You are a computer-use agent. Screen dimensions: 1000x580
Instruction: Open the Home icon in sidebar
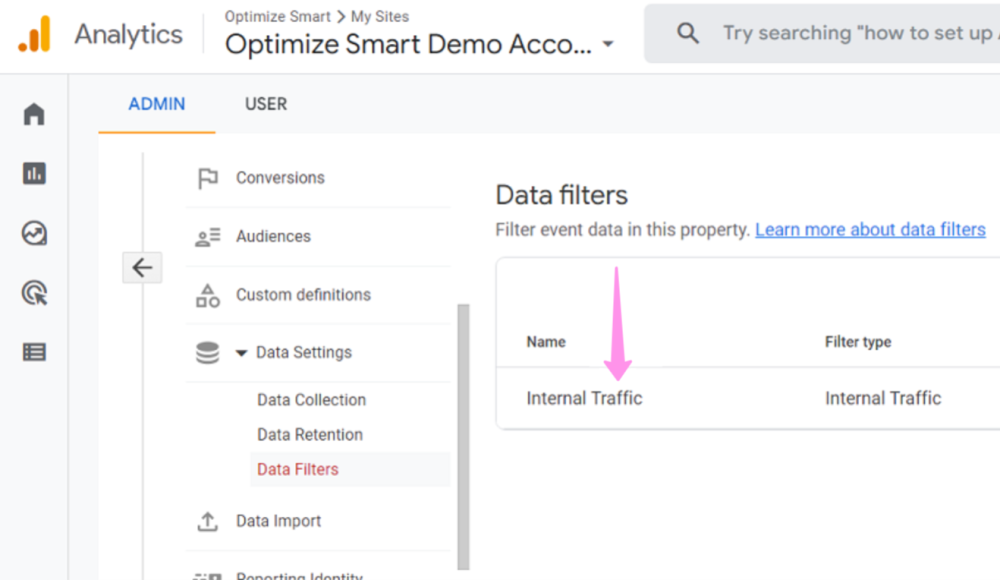(x=34, y=114)
